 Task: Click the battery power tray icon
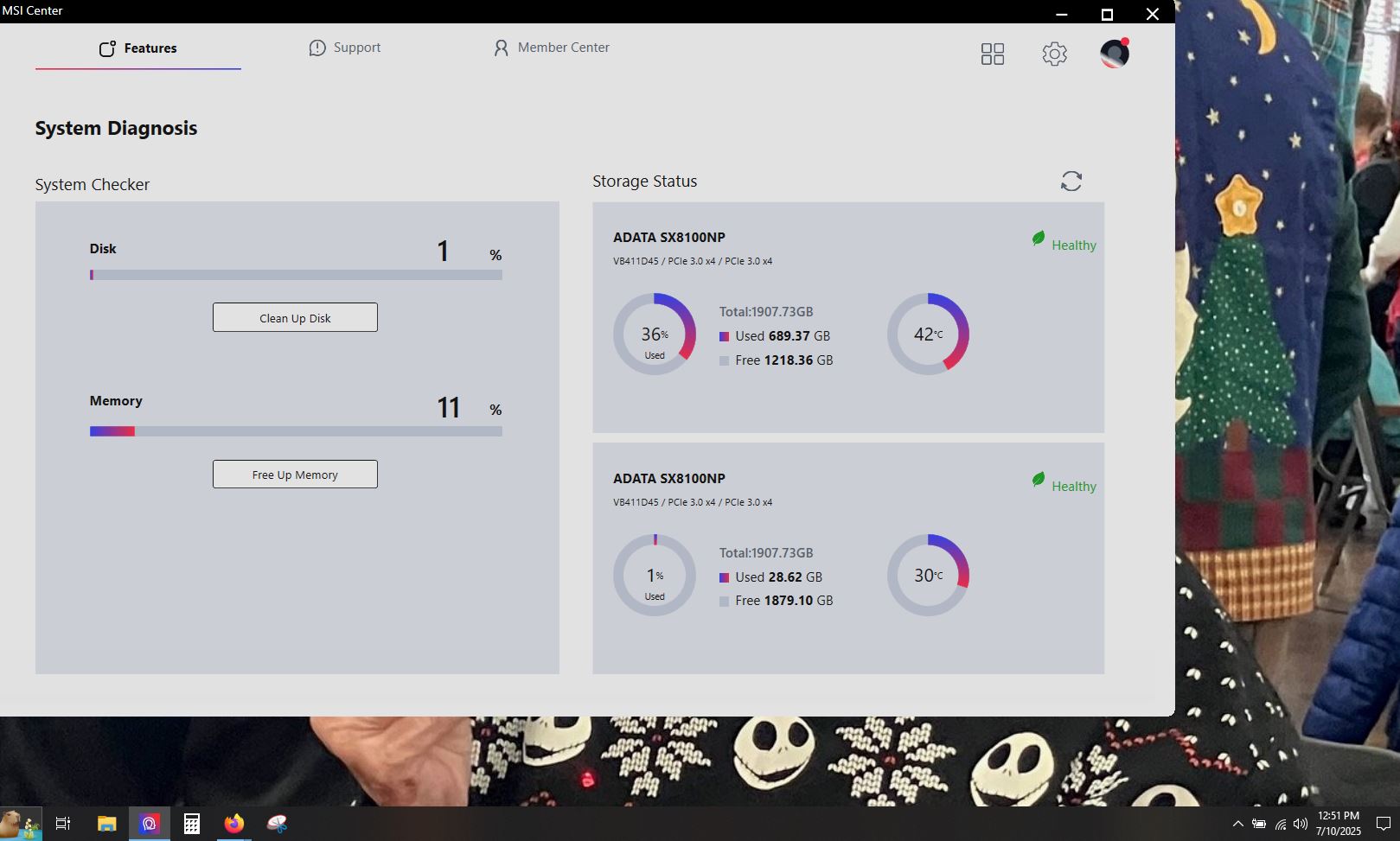(1259, 824)
